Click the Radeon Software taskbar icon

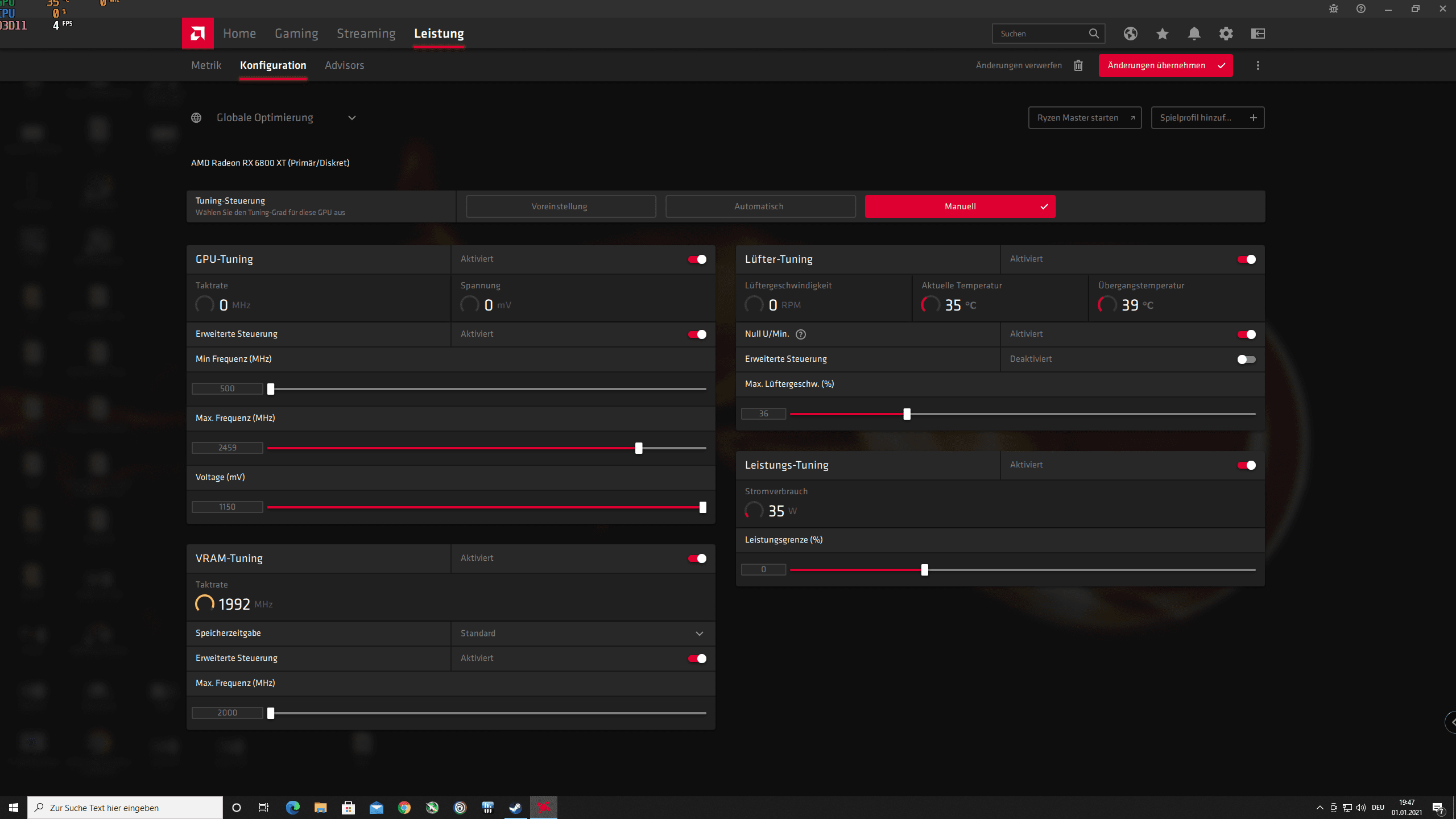click(544, 808)
